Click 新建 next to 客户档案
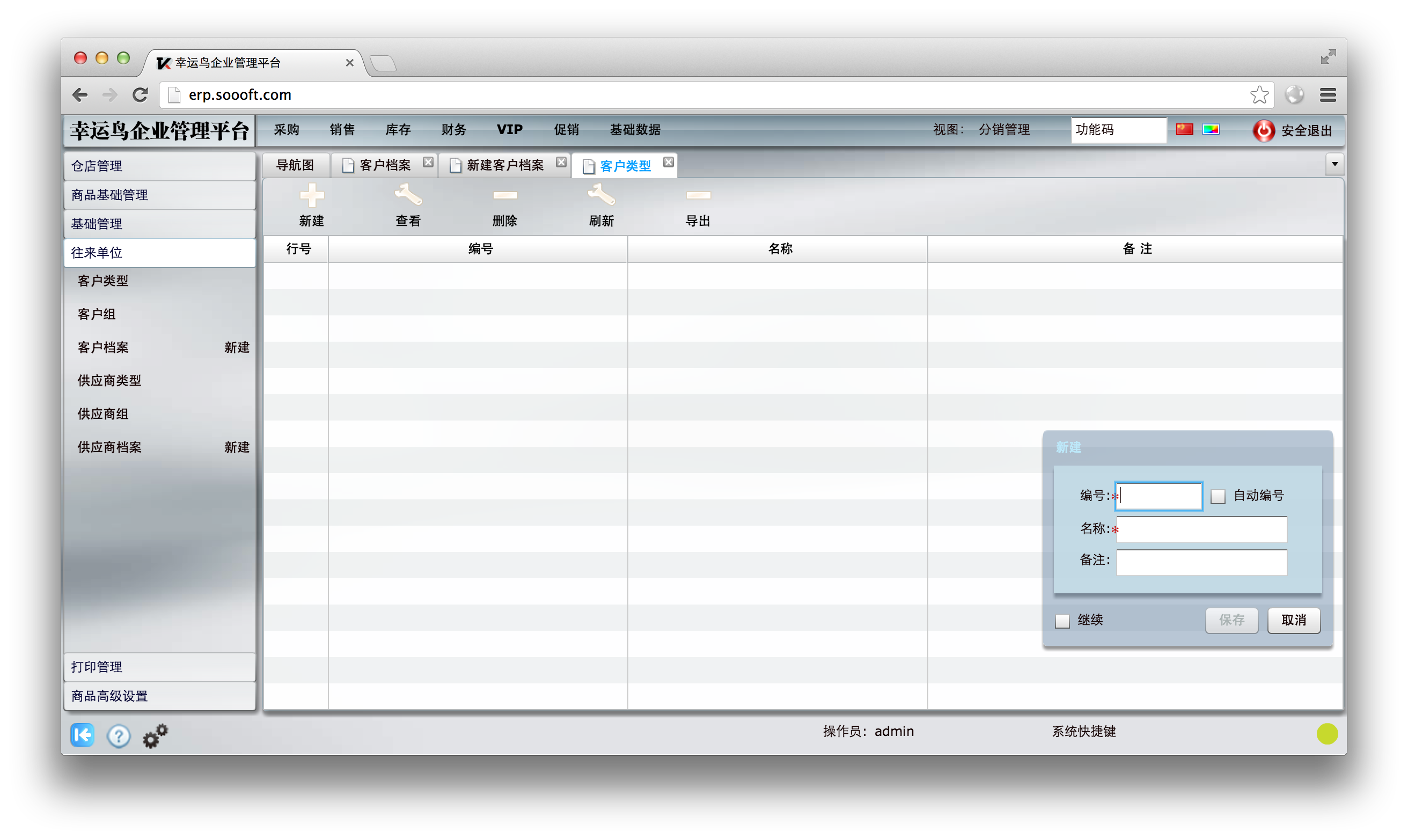This screenshot has height=840, width=1408. (237, 348)
